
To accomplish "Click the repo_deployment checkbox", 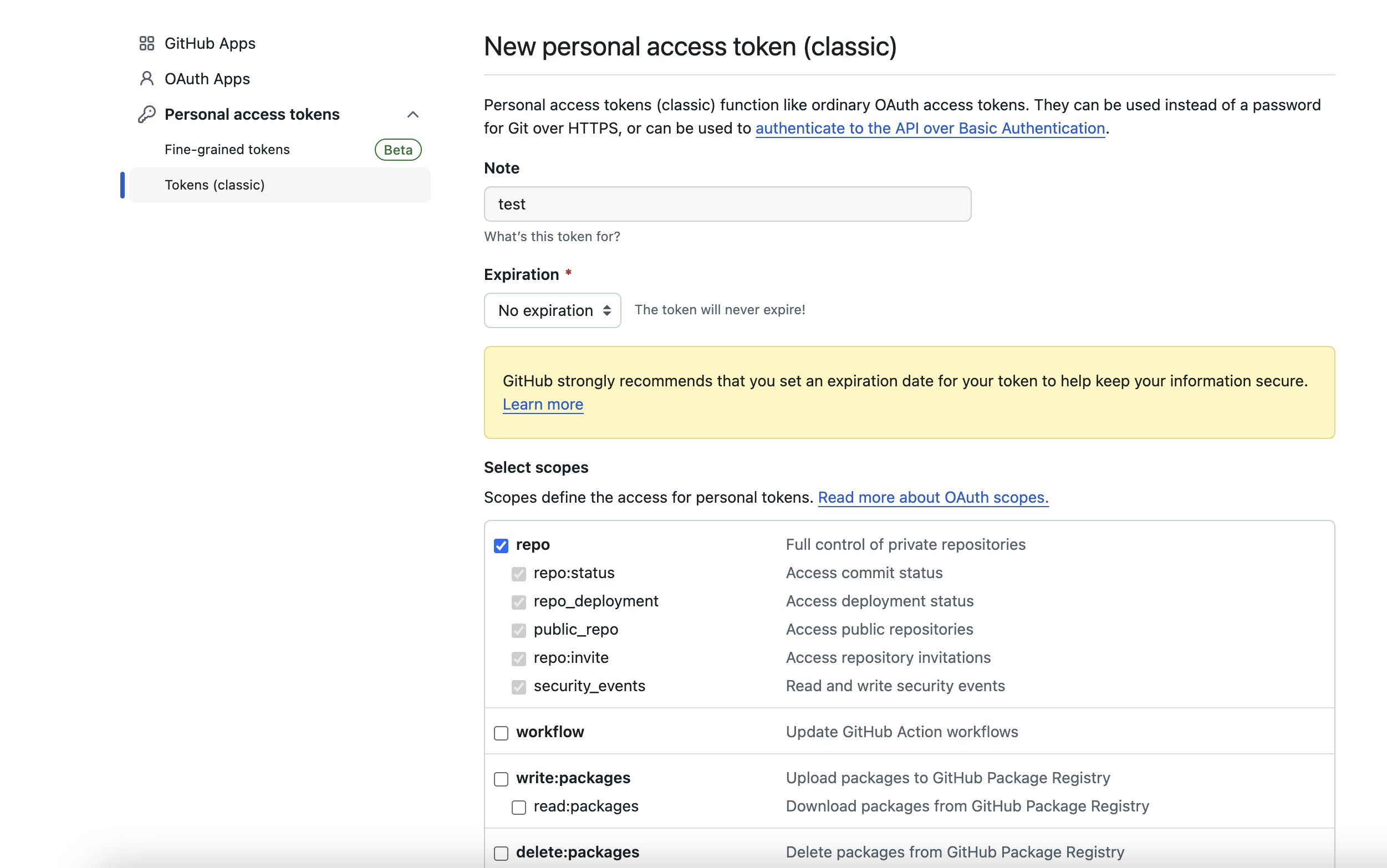I will pyautogui.click(x=519, y=601).
